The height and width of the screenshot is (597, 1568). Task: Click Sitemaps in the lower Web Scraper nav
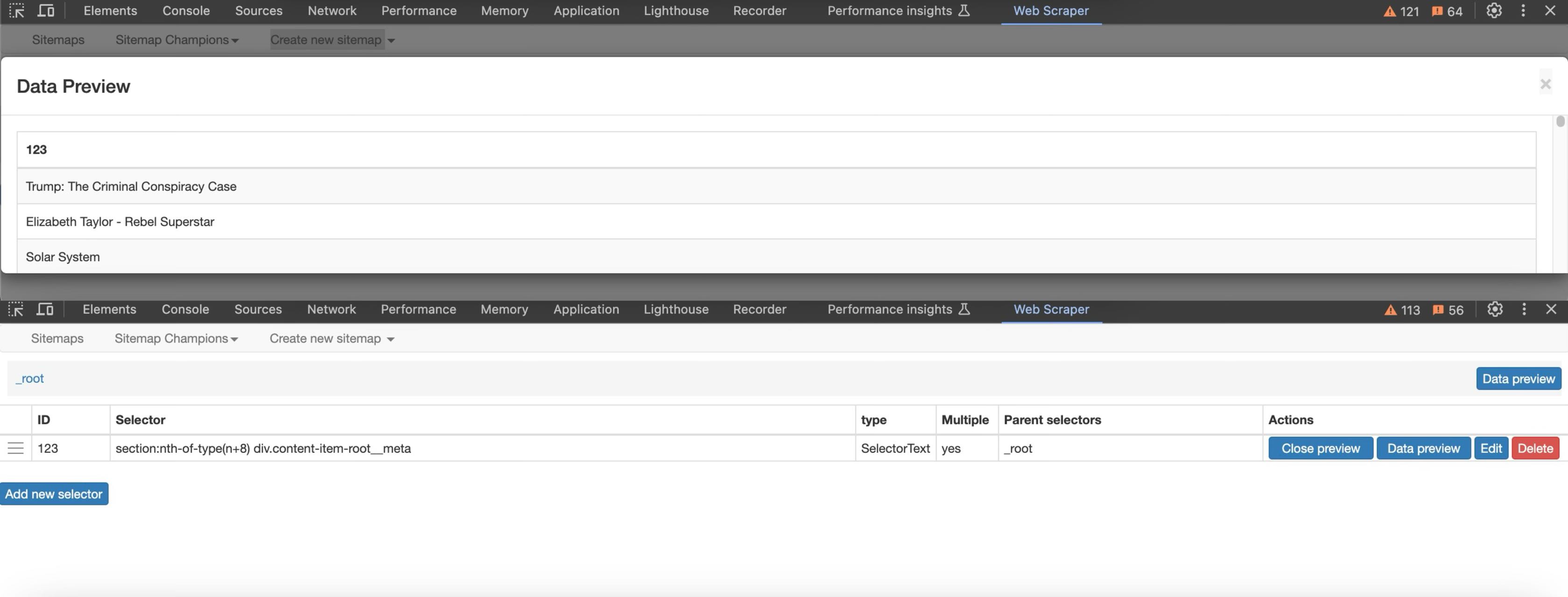57,338
